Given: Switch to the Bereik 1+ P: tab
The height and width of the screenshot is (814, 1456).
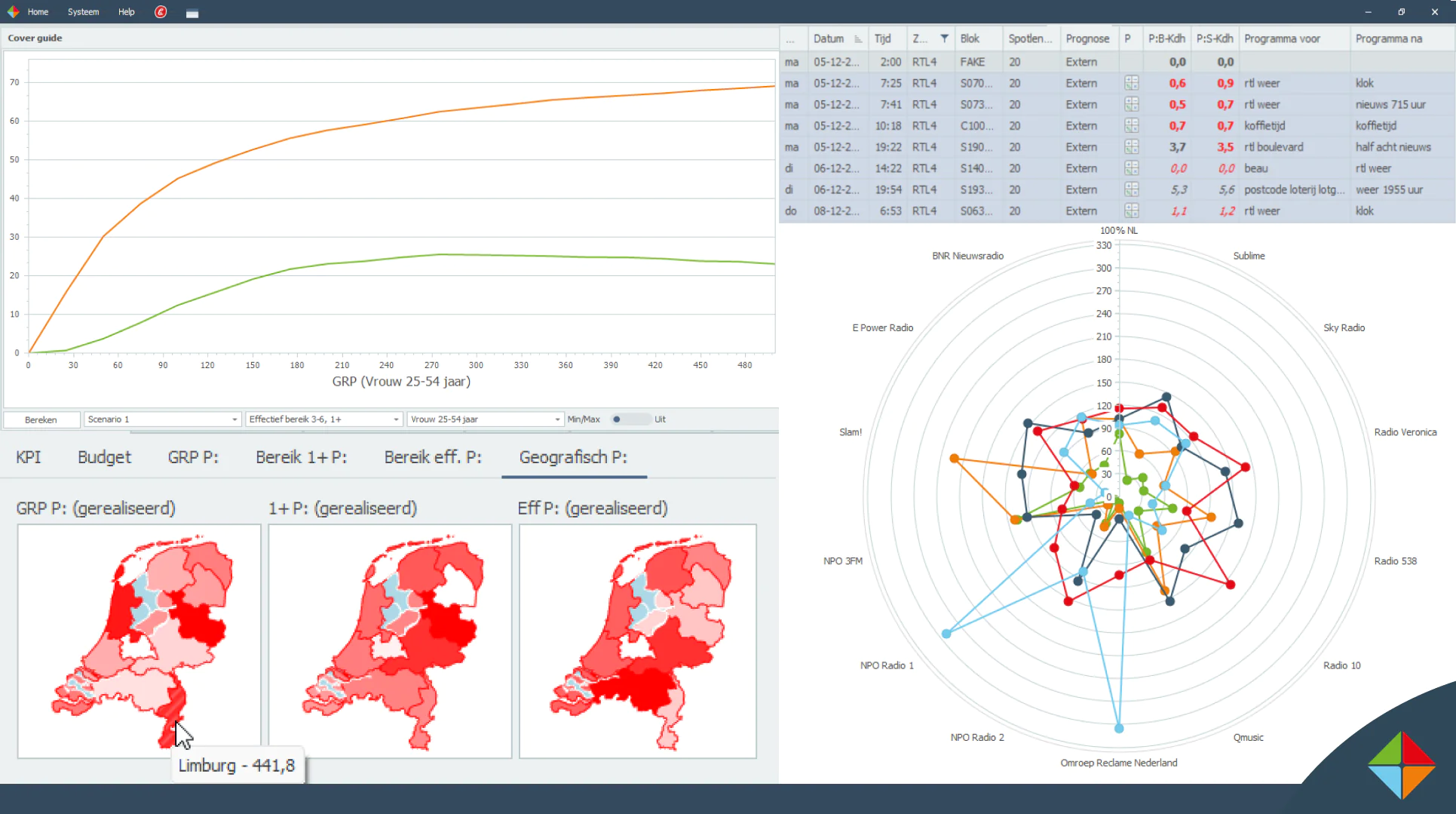Looking at the screenshot, I should click(x=302, y=457).
